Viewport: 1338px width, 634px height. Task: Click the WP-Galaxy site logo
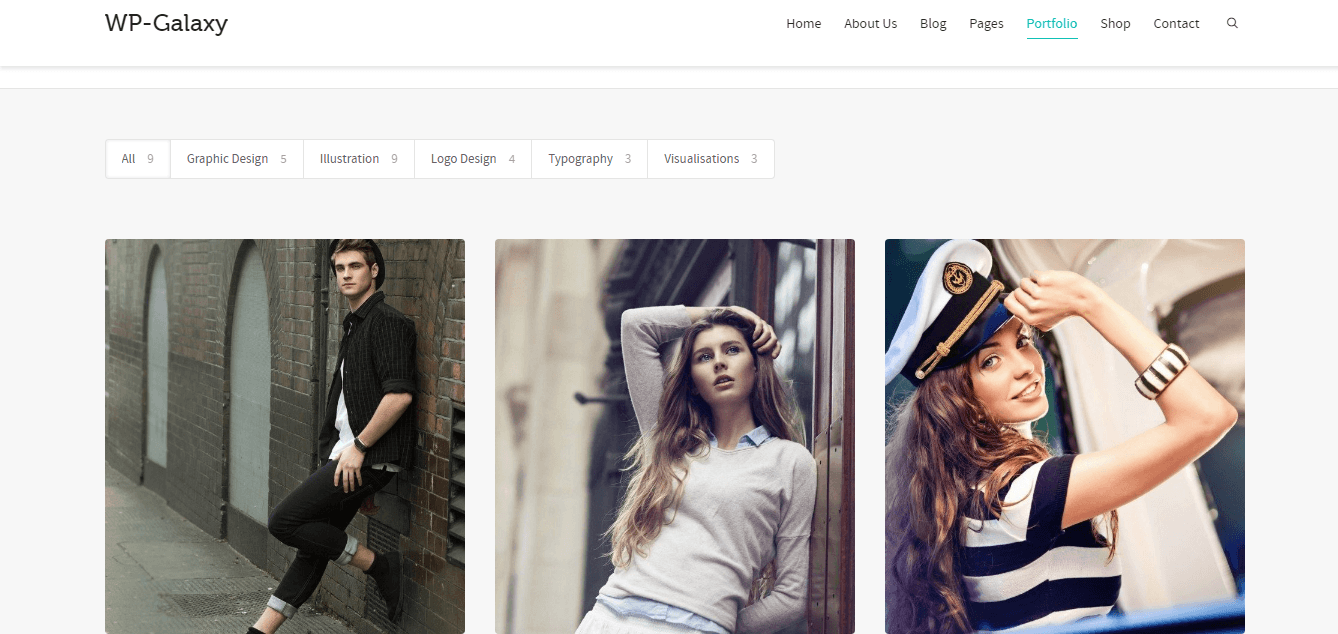[x=166, y=22]
